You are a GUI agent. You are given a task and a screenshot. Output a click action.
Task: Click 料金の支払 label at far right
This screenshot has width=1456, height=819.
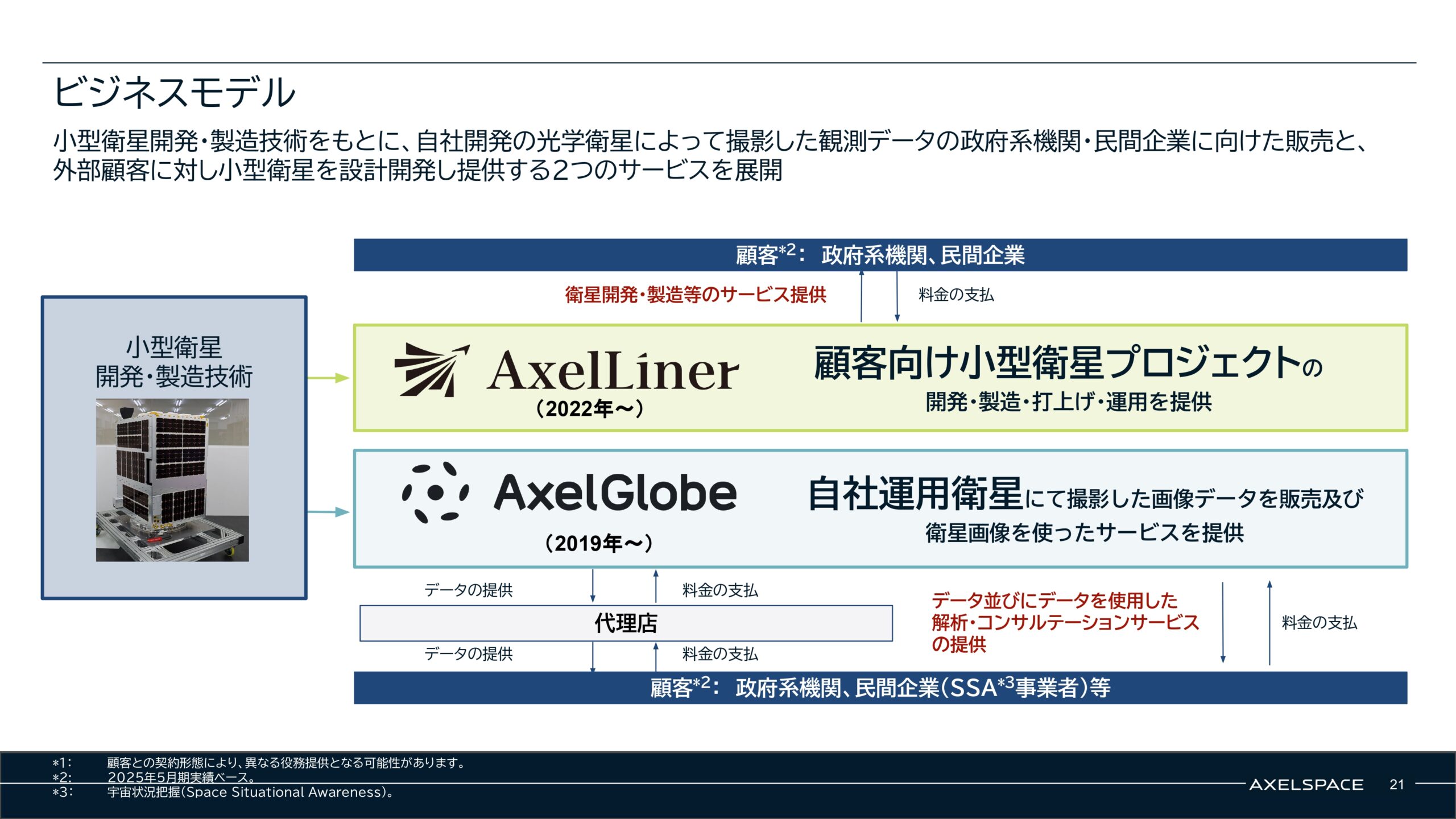click(1319, 623)
